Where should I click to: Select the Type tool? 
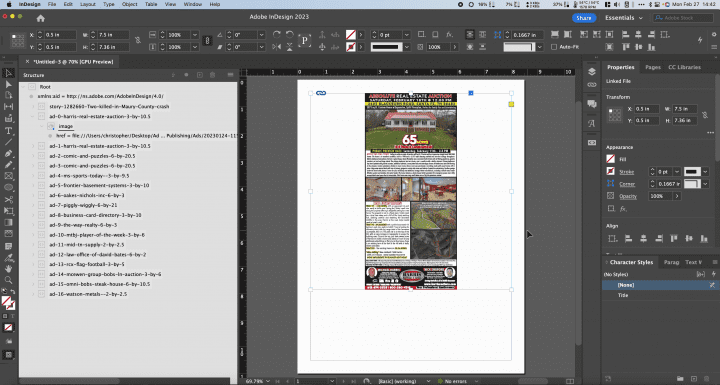[x=8, y=131]
